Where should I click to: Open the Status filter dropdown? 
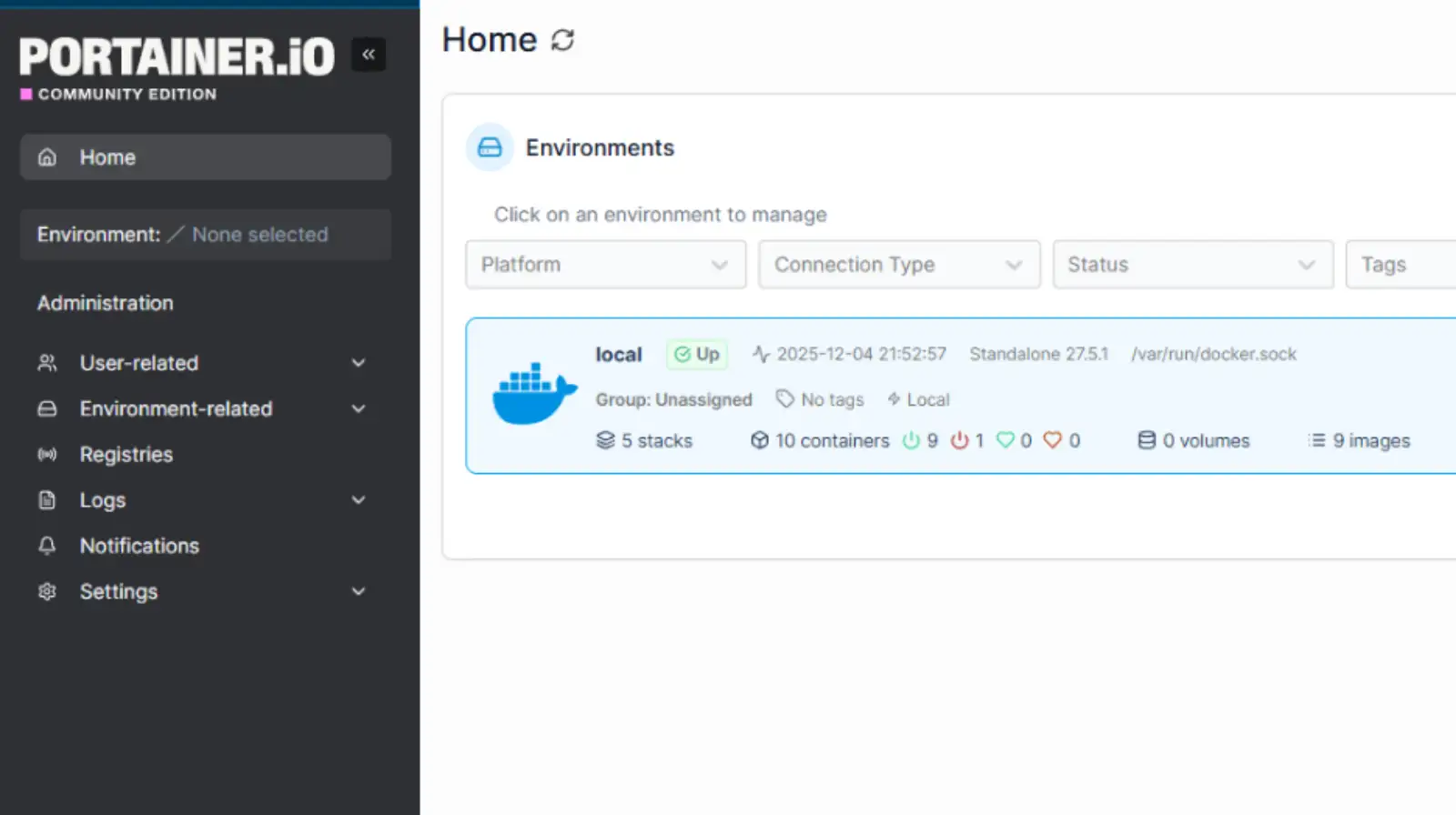(x=1192, y=265)
